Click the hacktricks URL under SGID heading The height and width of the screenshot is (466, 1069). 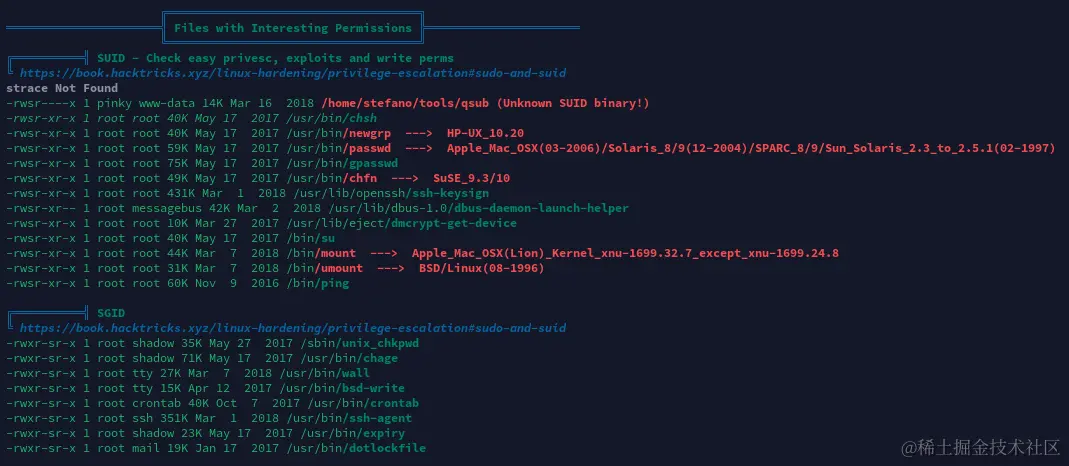pyautogui.click(x=292, y=328)
